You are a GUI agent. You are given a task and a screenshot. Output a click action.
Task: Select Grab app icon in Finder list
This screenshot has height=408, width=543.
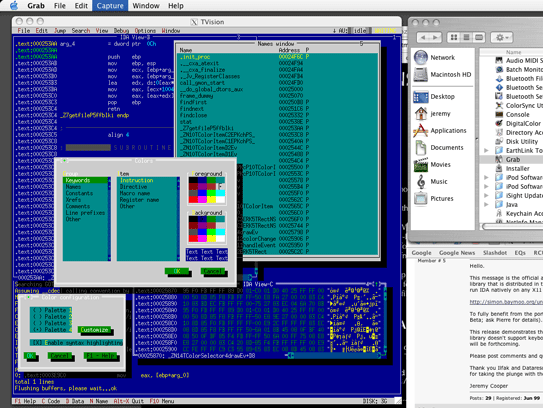click(499, 159)
